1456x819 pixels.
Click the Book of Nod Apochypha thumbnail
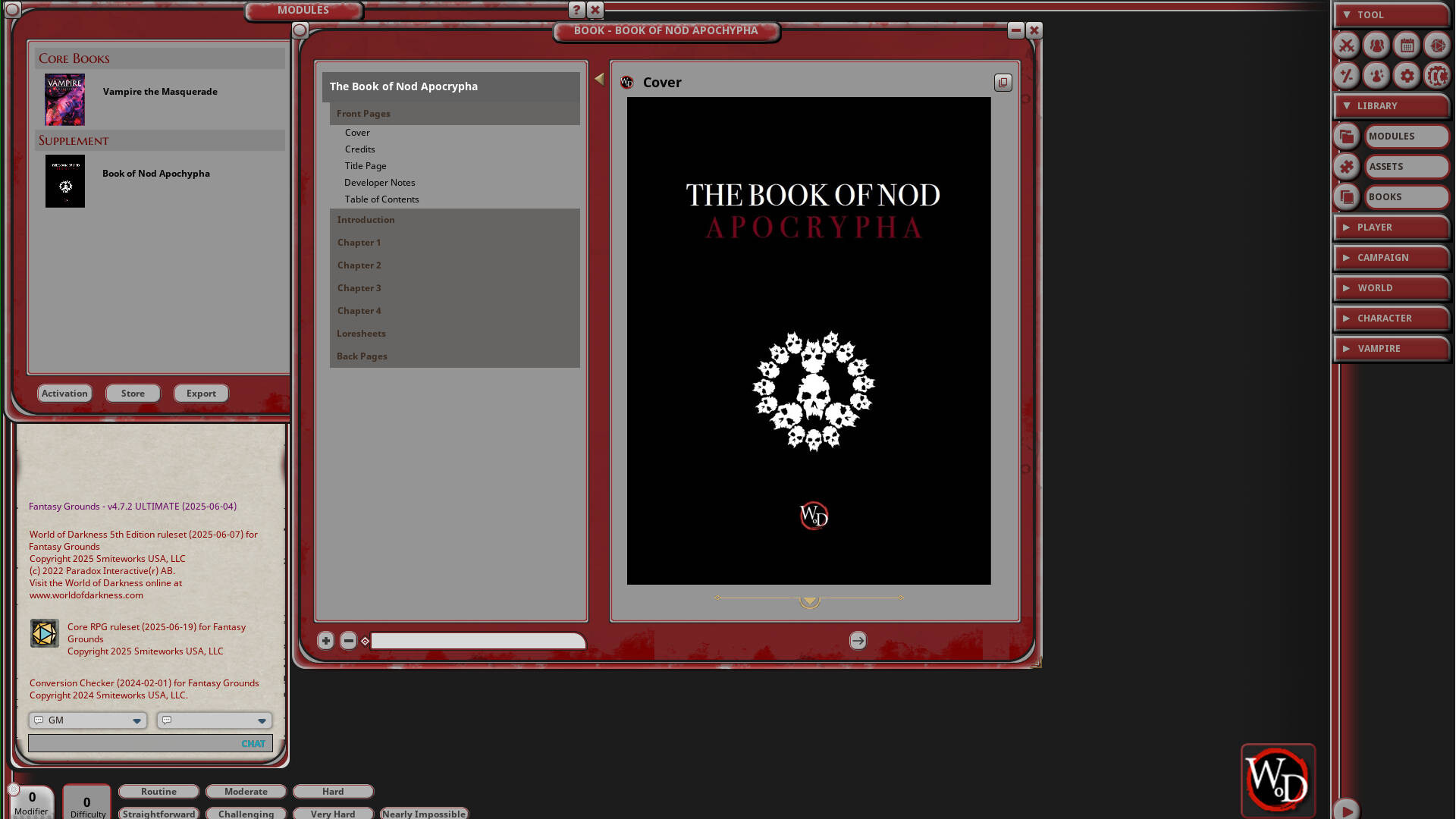pos(64,181)
